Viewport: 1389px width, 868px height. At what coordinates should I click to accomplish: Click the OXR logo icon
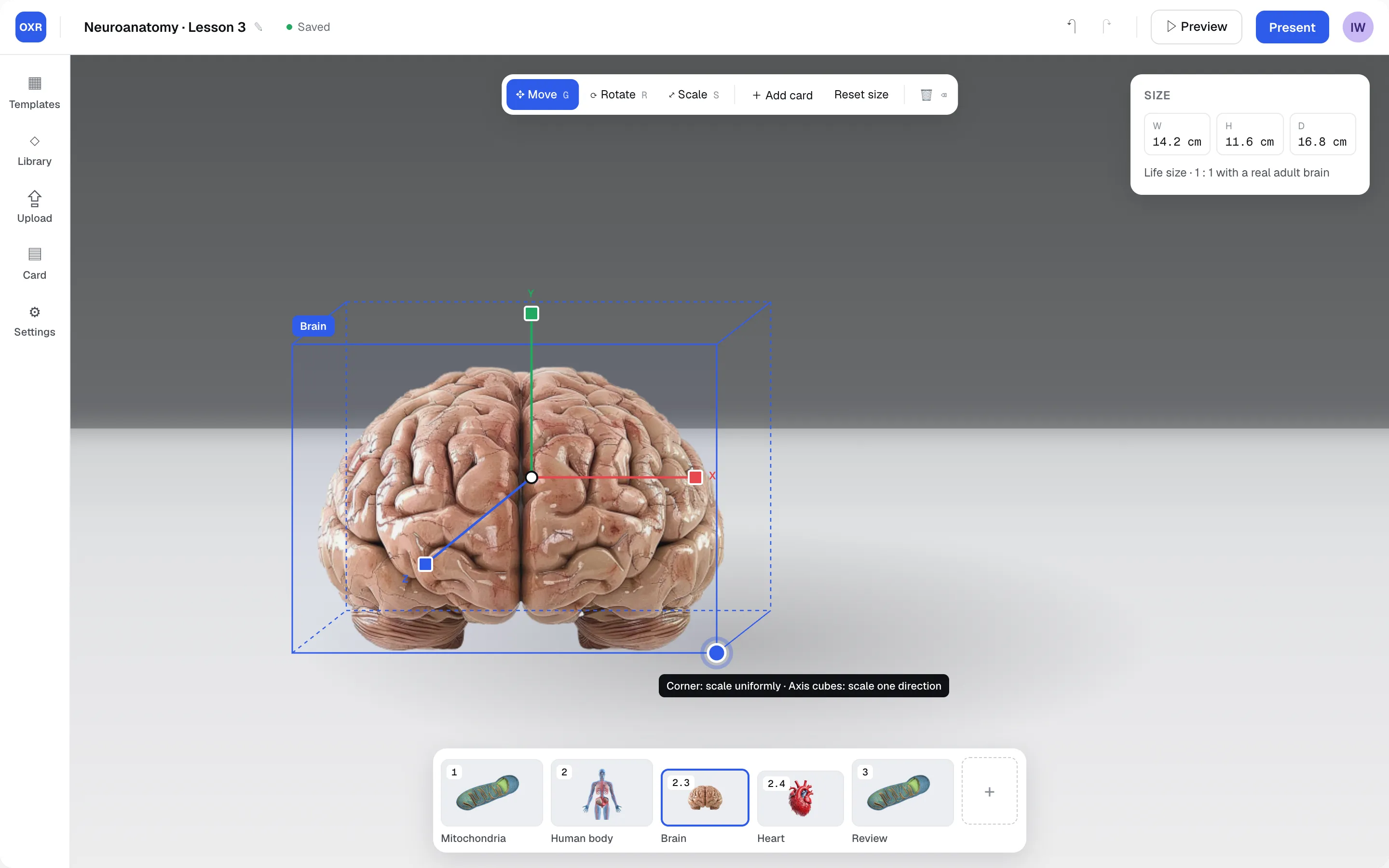tap(30, 27)
